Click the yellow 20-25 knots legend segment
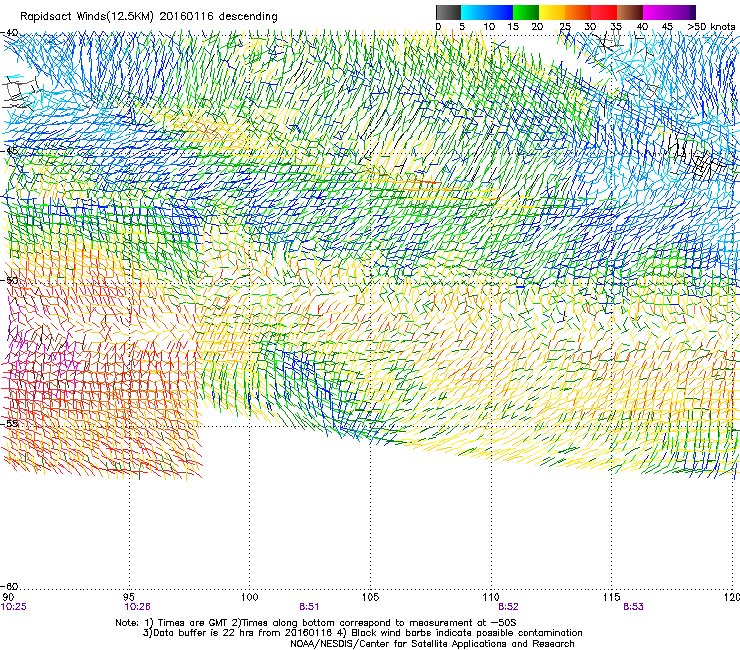Screen dimensions: 740x650 pyautogui.click(x=552, y=12)
